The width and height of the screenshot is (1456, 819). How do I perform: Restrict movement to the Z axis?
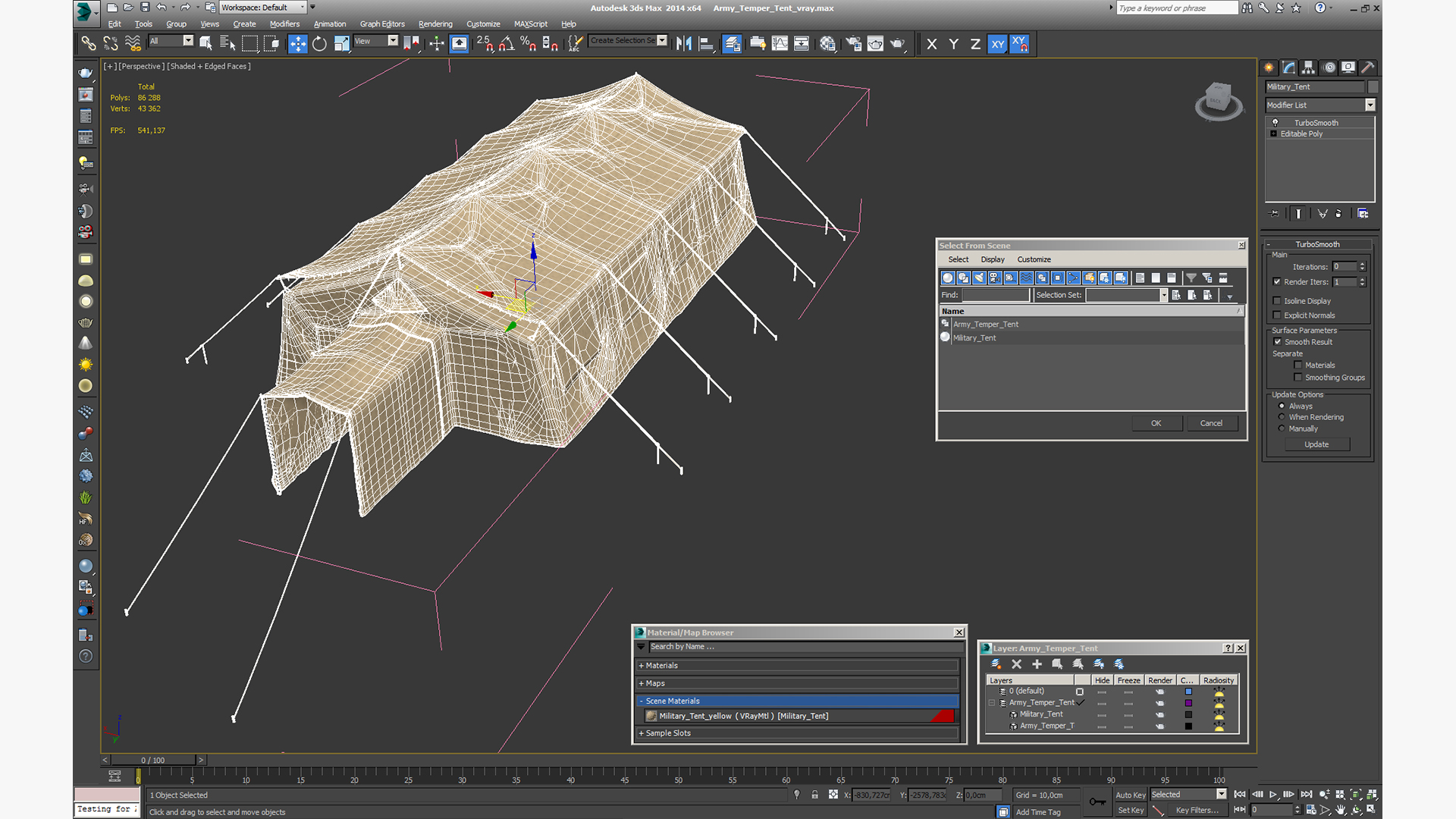pos(975,44)
